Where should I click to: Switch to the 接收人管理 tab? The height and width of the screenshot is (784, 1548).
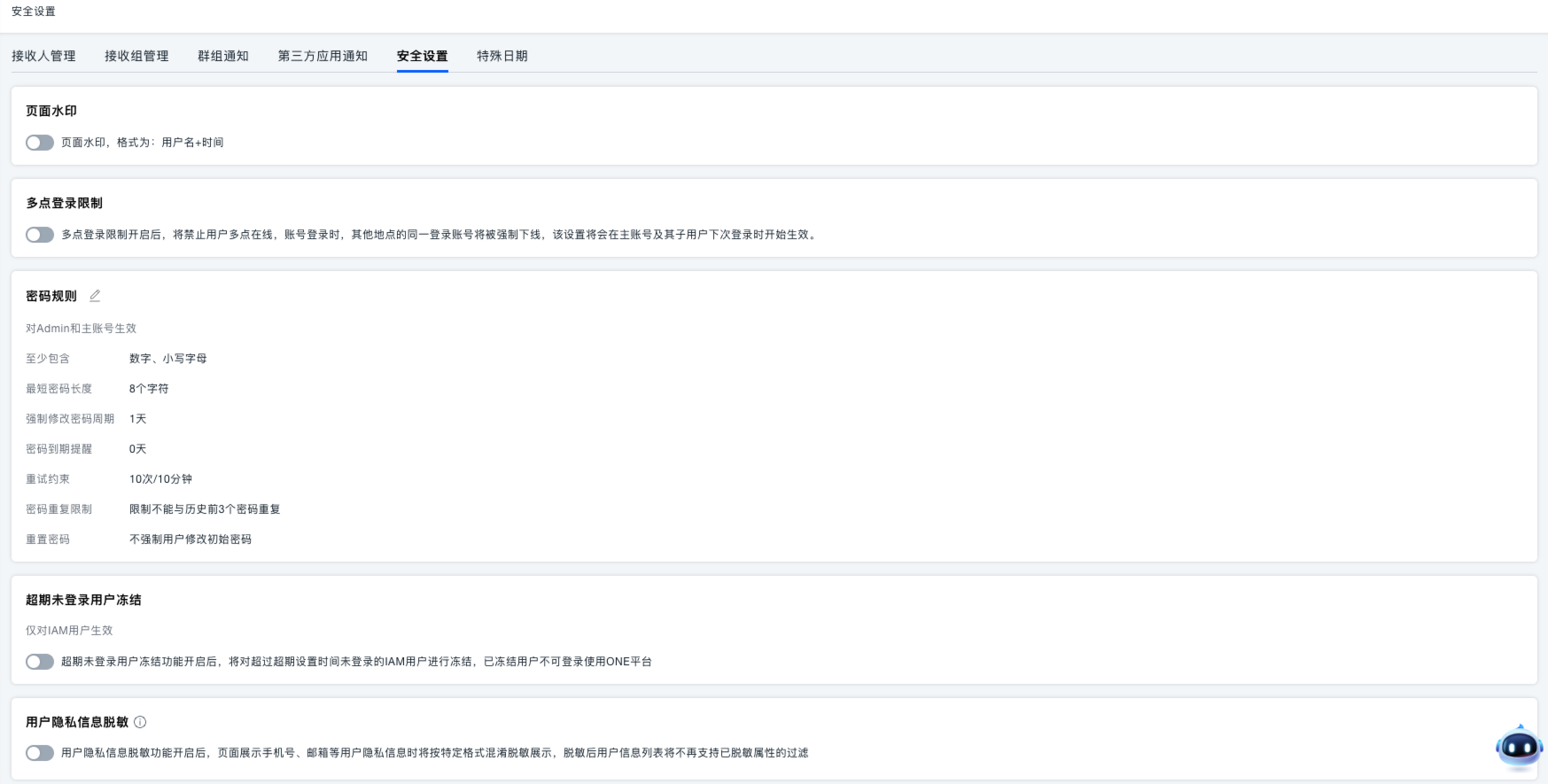tap(43, 56)
